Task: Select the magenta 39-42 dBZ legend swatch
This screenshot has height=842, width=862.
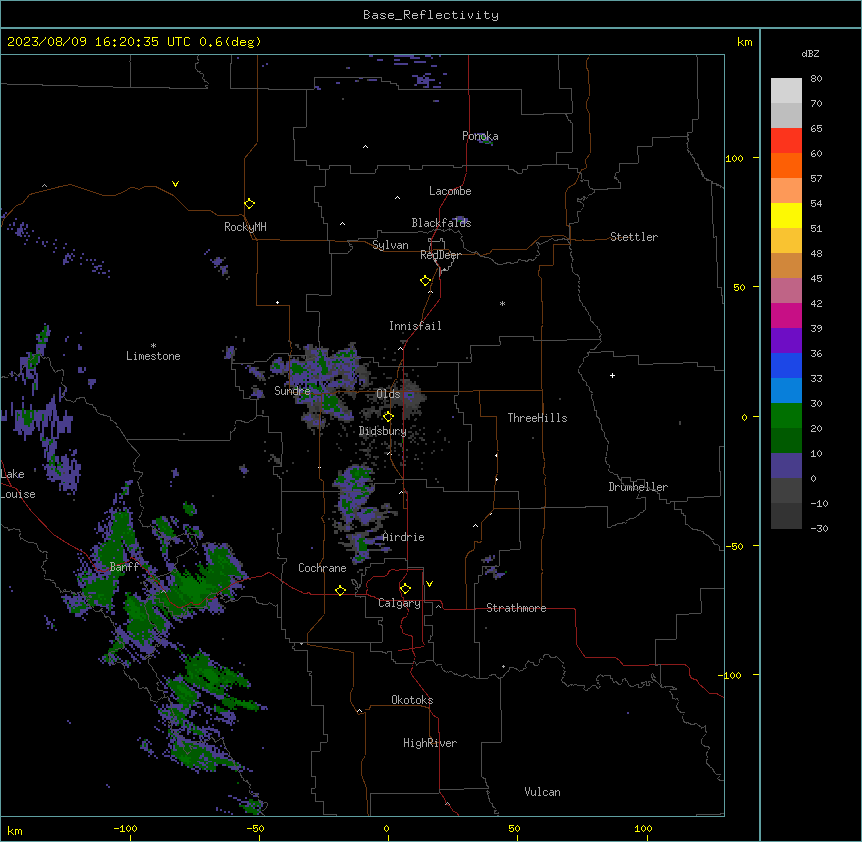Action: (786, 315)
